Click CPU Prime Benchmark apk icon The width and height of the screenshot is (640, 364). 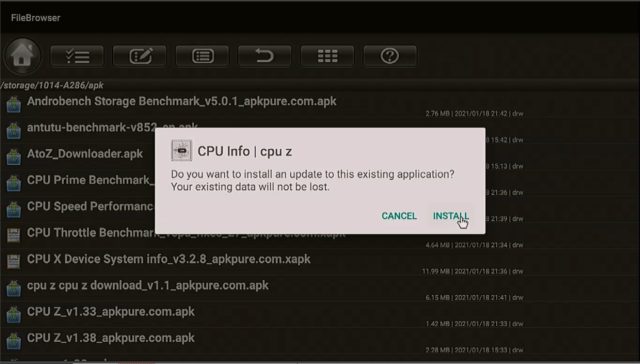click(13, 183)
